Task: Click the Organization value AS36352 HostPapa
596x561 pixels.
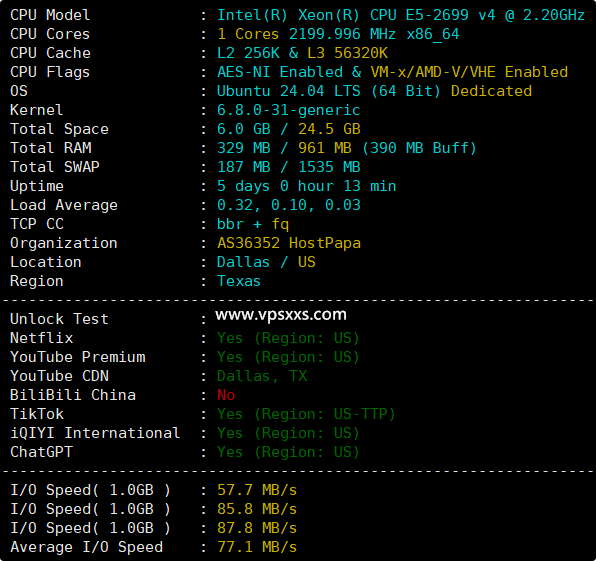Action: 289,243
